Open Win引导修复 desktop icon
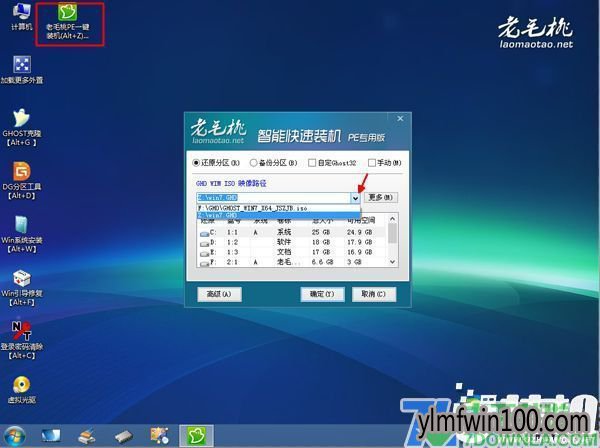 coord(21,288)
